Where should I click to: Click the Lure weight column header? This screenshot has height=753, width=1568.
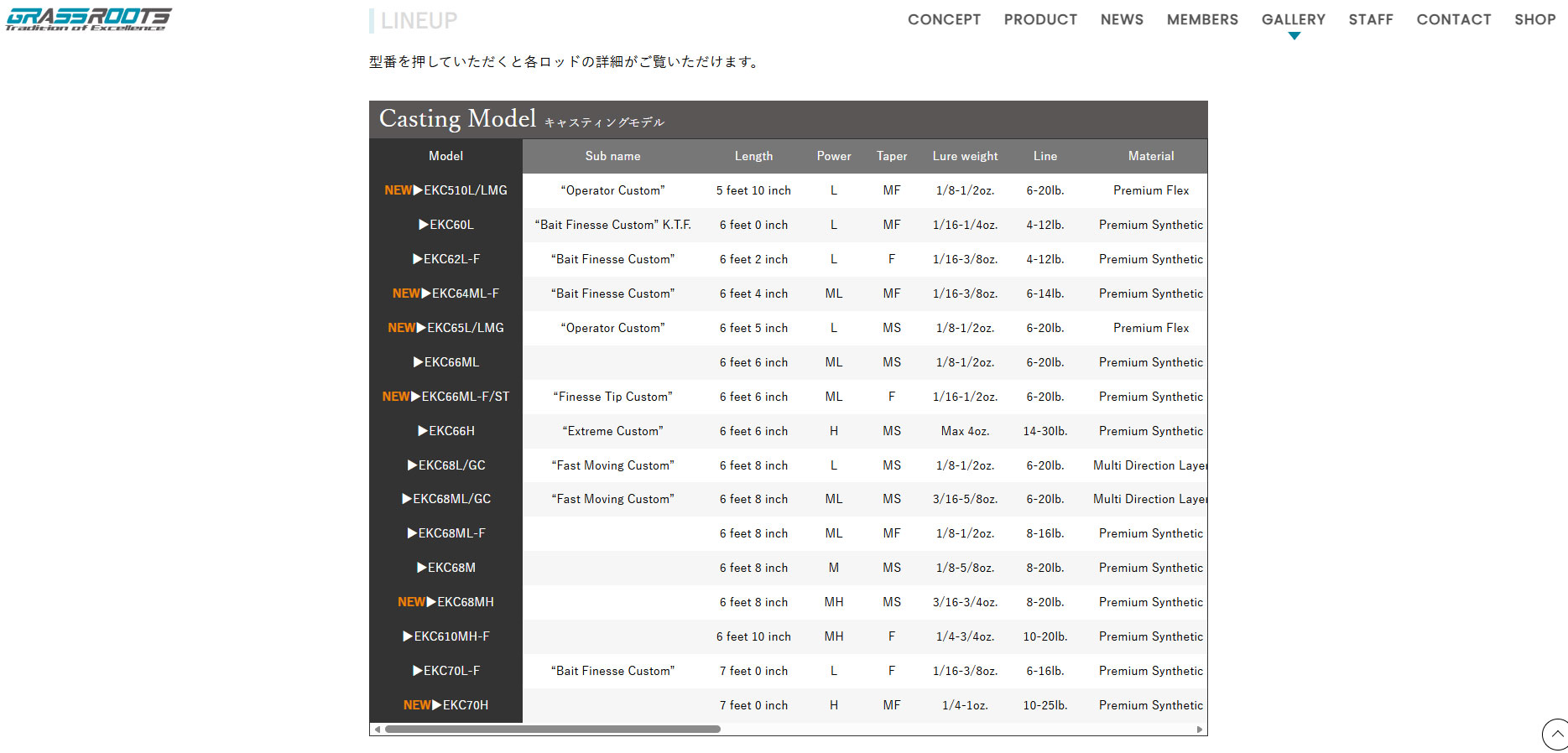pos(965,156)
